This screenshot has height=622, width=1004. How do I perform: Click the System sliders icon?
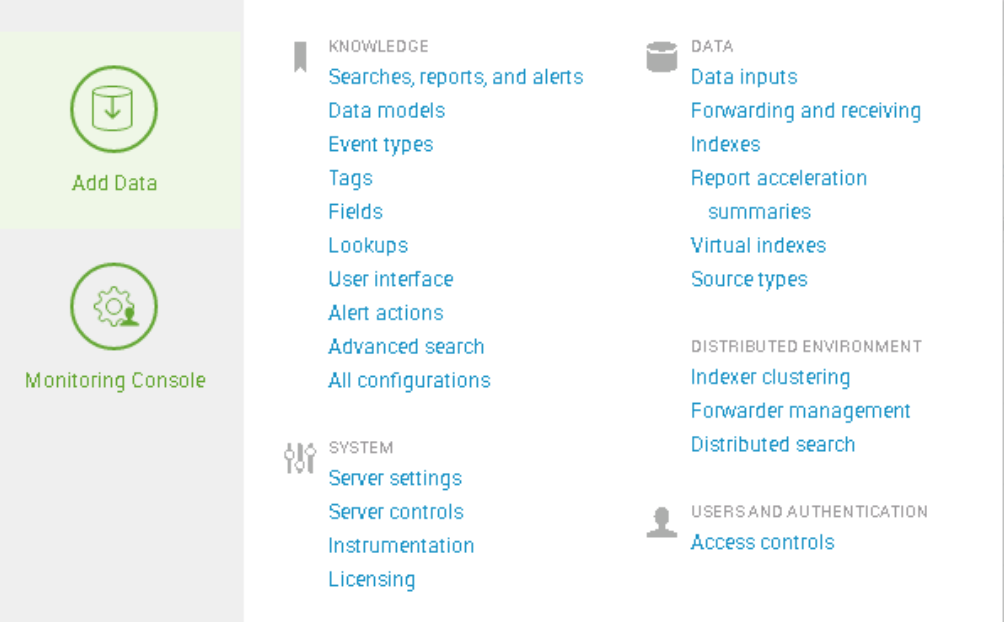pyautogui.click(x=299, y=458)
